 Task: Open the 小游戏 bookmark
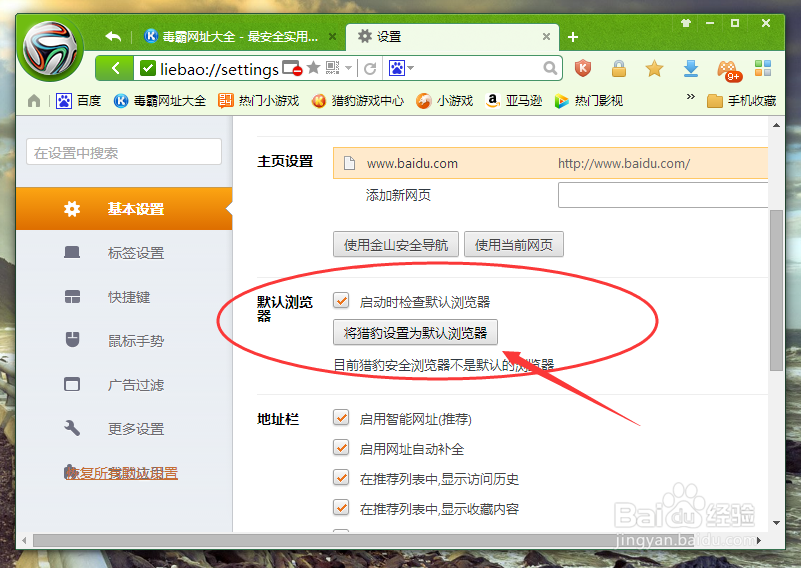click(444, 101)
